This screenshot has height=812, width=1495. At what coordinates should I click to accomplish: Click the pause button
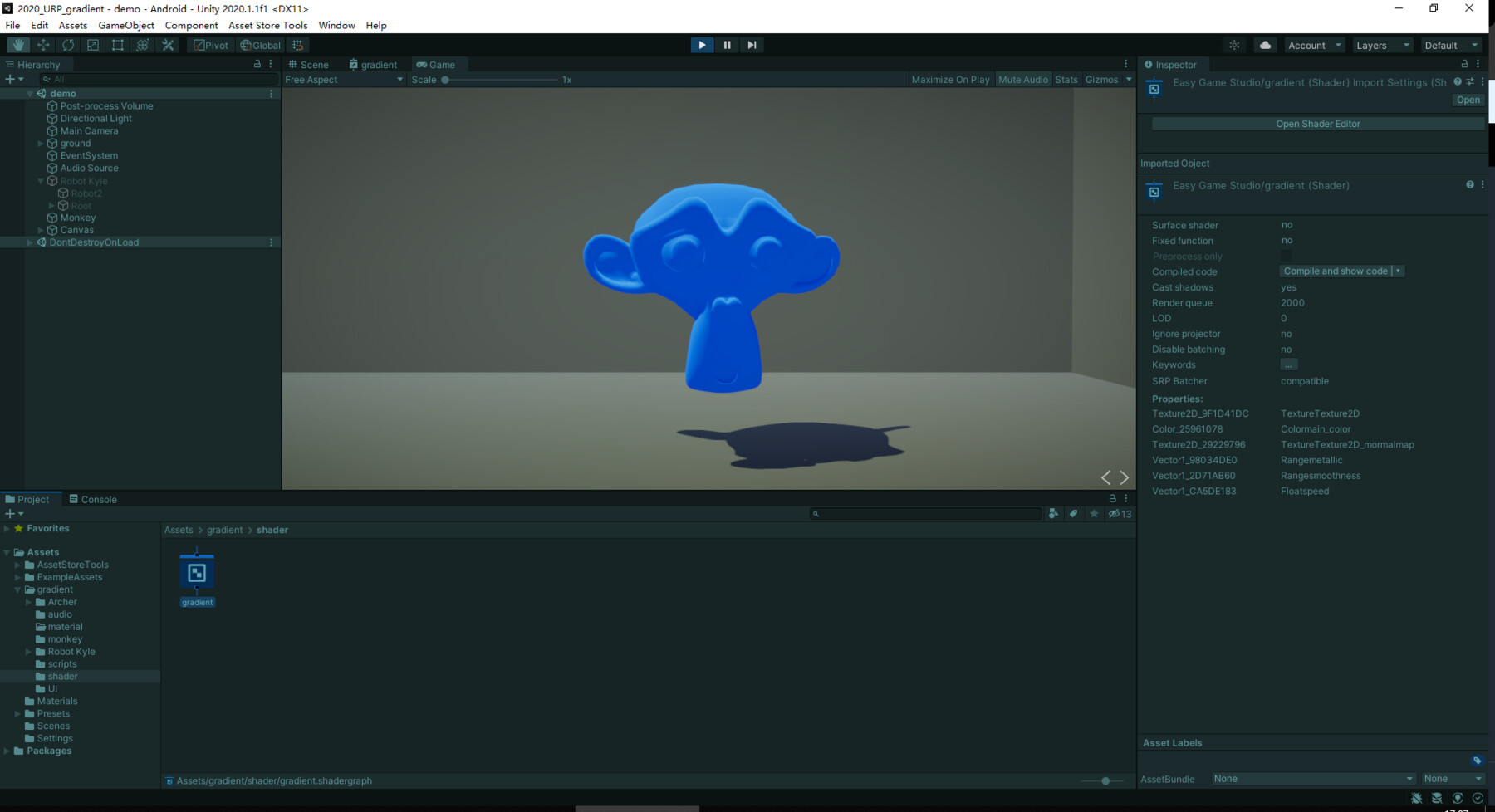[x=727, y=45]
